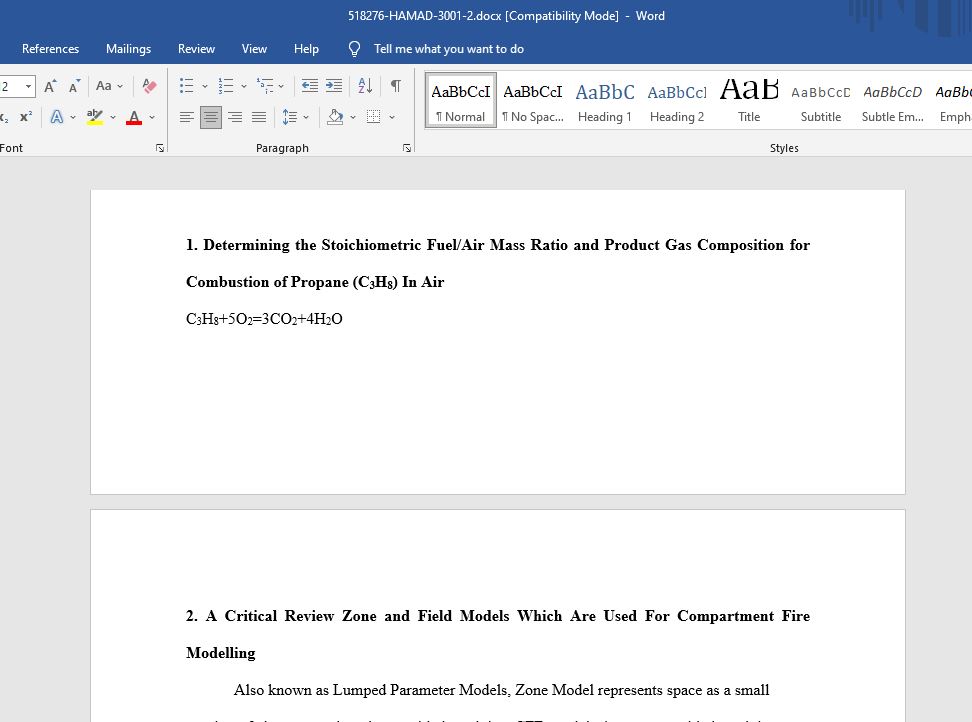The width and height of the screenshot is (972, 722).
Task: Toggle center alignment
Action: click(211, 117)
